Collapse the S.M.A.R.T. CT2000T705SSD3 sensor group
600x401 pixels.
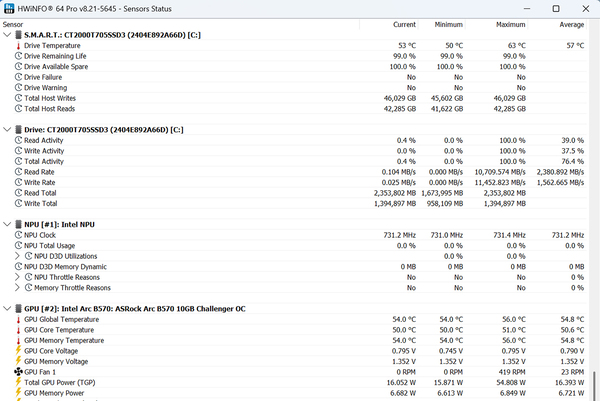coord(7,35)
